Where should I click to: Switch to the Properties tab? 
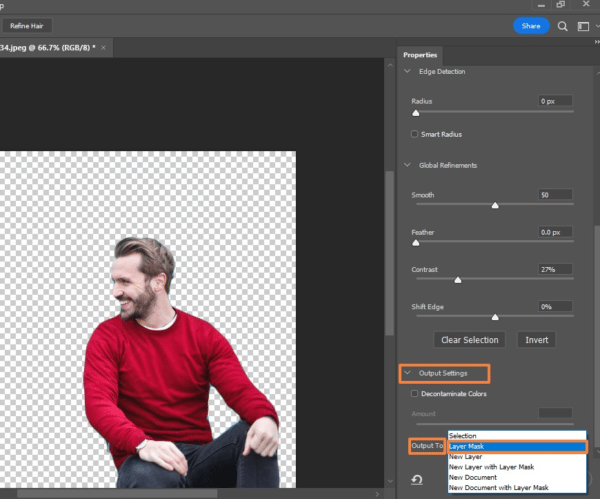click(x=420, y=55)
